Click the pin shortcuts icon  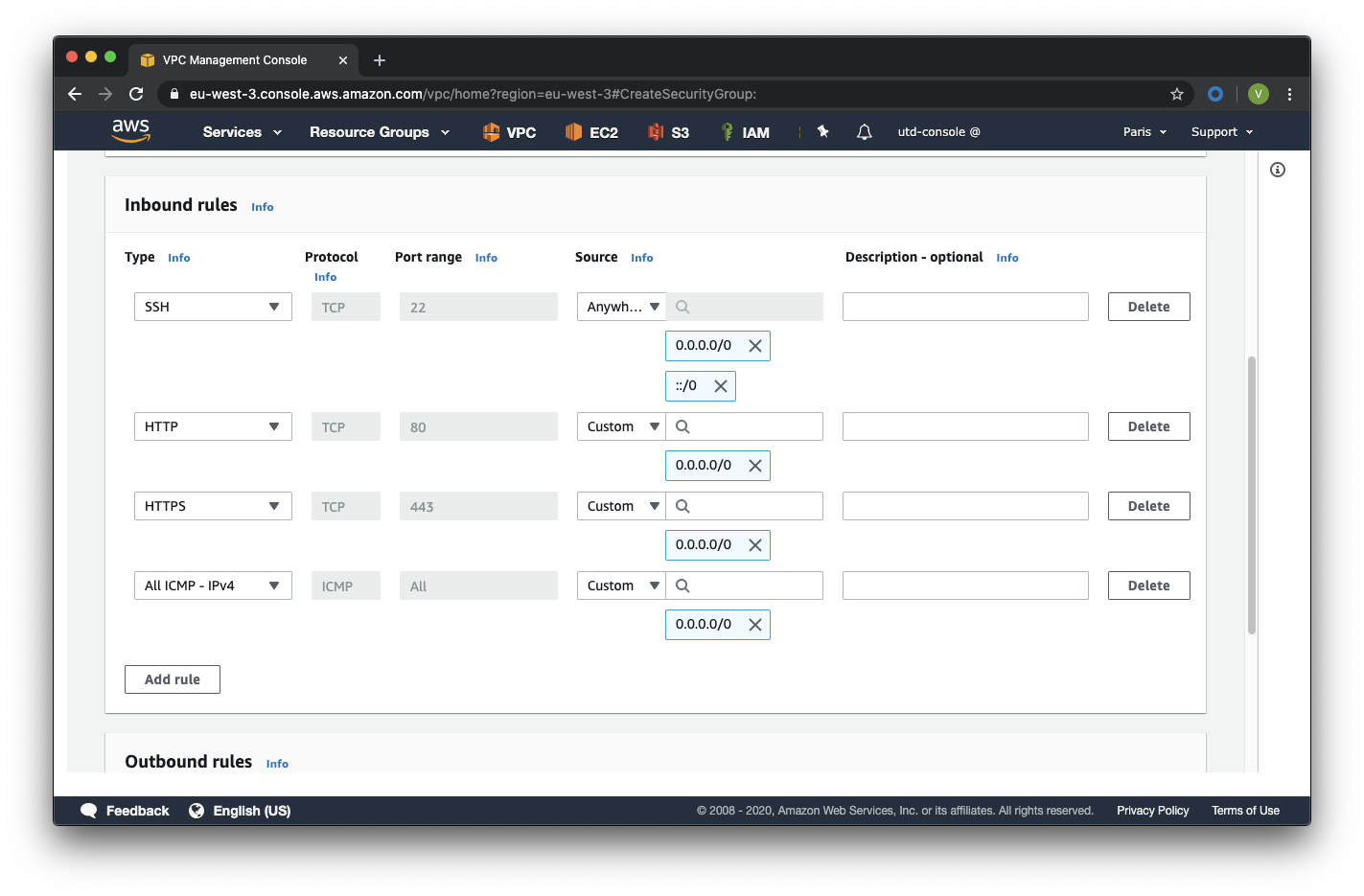click(x=822, y=131)
